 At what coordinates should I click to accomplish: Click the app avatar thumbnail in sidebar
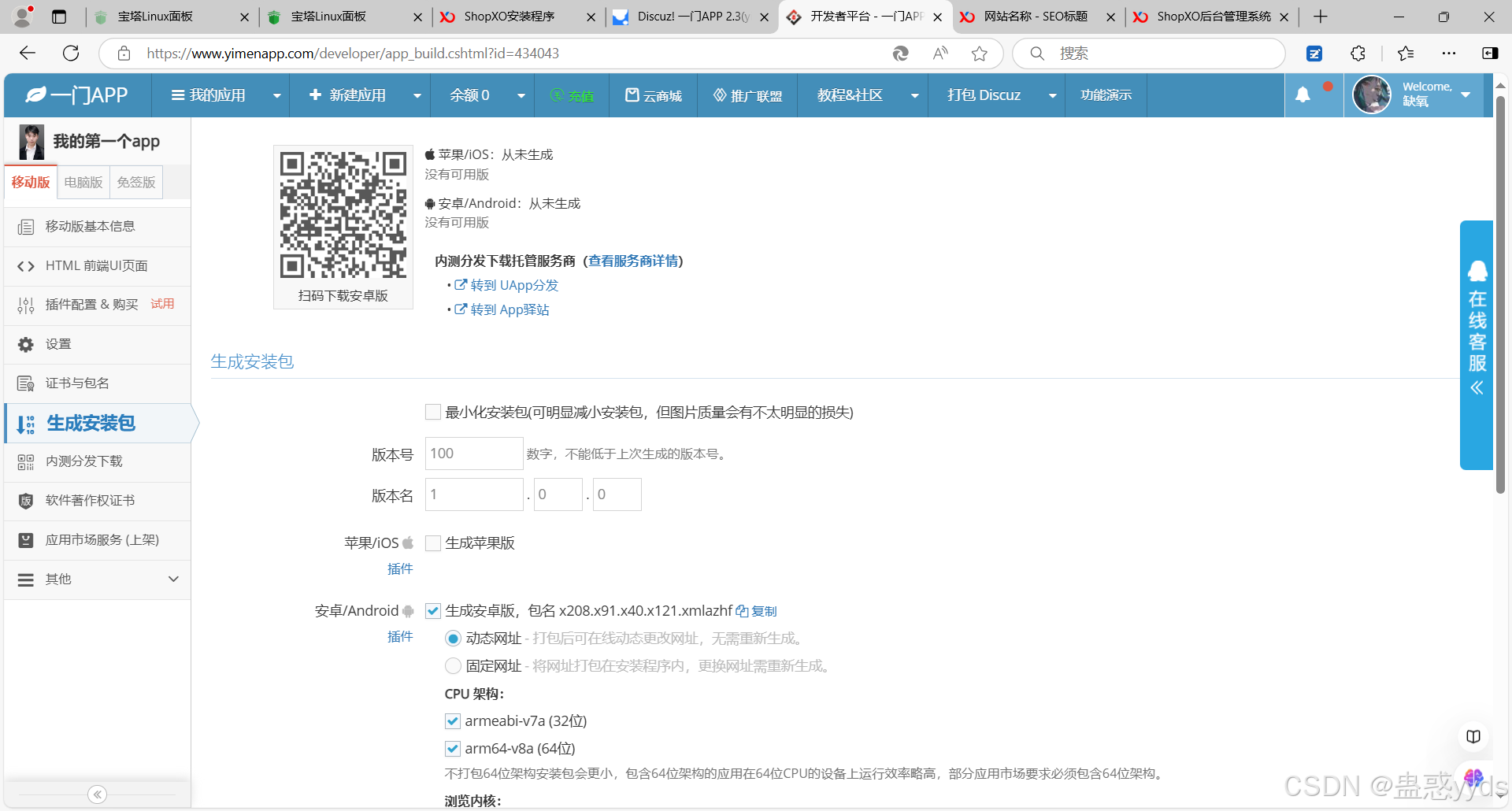point(31,142)
